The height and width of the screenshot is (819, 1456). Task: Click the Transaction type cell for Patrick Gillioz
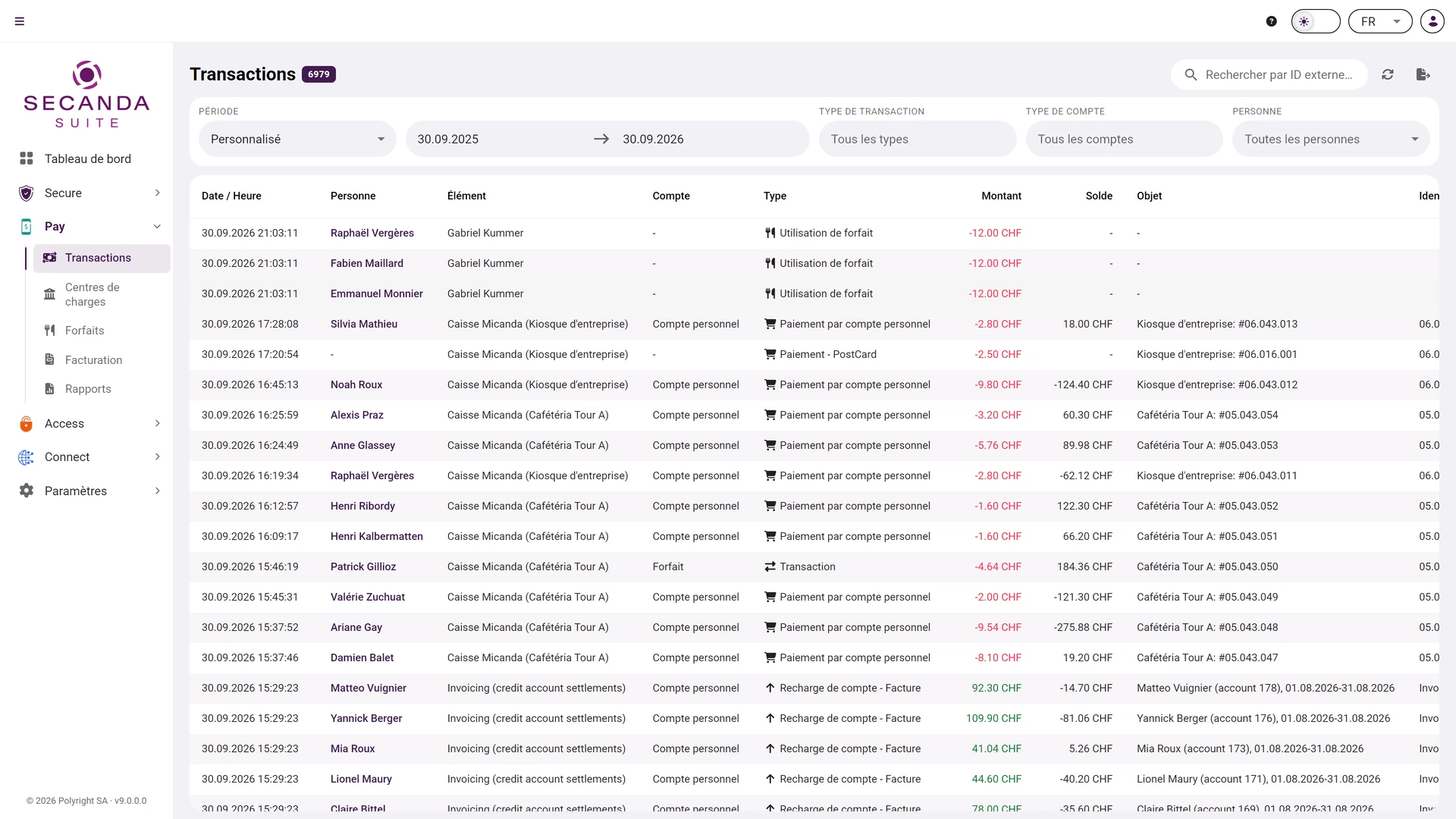(x=799, y=566)
